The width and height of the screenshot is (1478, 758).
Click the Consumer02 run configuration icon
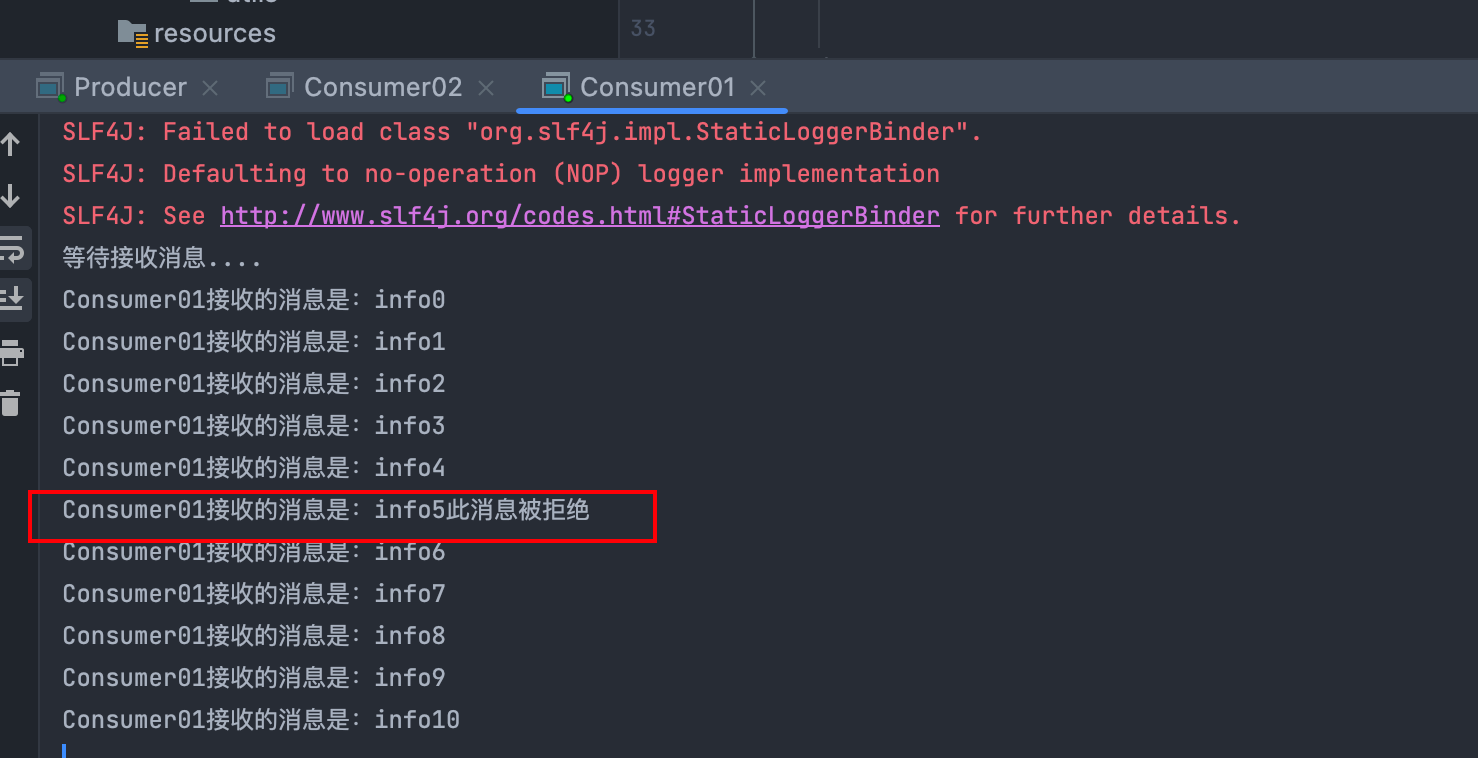point(280,88)
